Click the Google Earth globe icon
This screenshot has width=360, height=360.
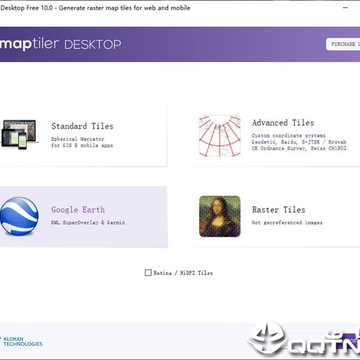[x=19, y=216]
